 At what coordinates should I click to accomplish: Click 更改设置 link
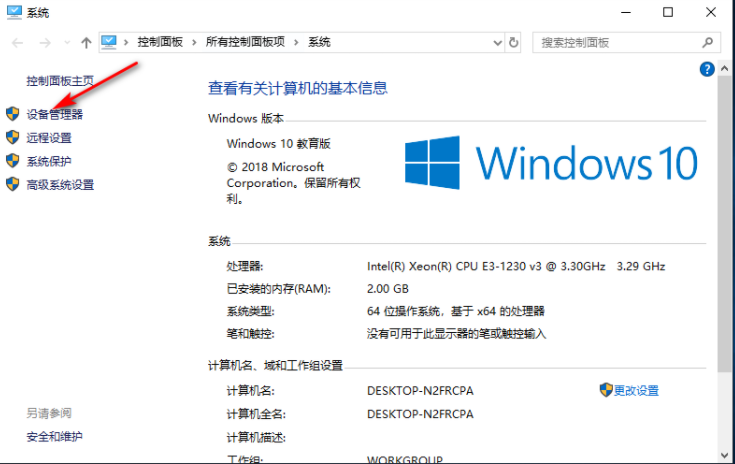pyautogui.click(x=637, y=390)
